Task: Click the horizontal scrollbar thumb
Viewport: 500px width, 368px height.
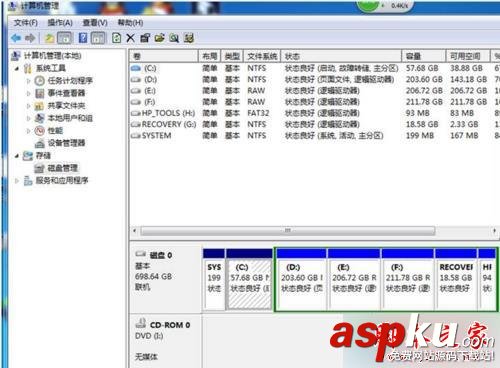Action: (288, 231)
